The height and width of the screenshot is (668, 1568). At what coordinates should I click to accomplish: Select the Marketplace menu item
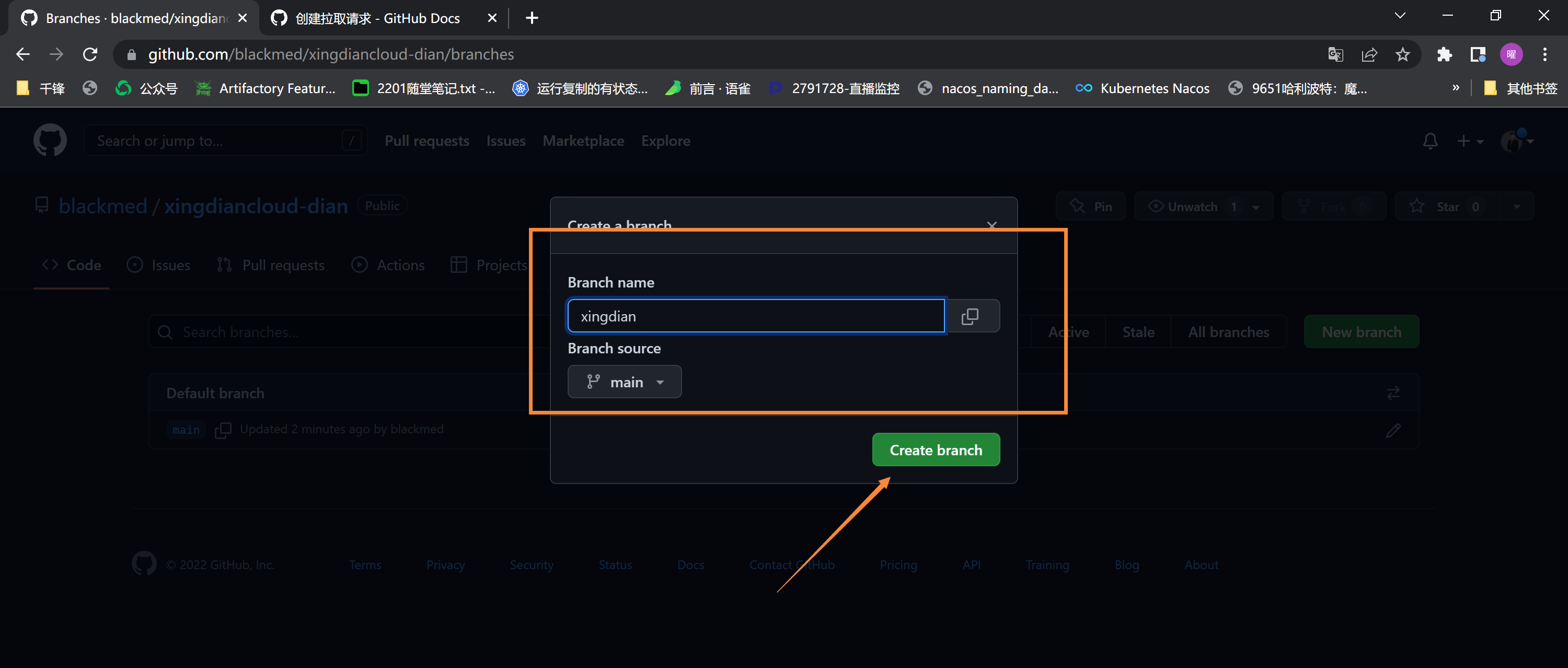[x=584, y=140]
